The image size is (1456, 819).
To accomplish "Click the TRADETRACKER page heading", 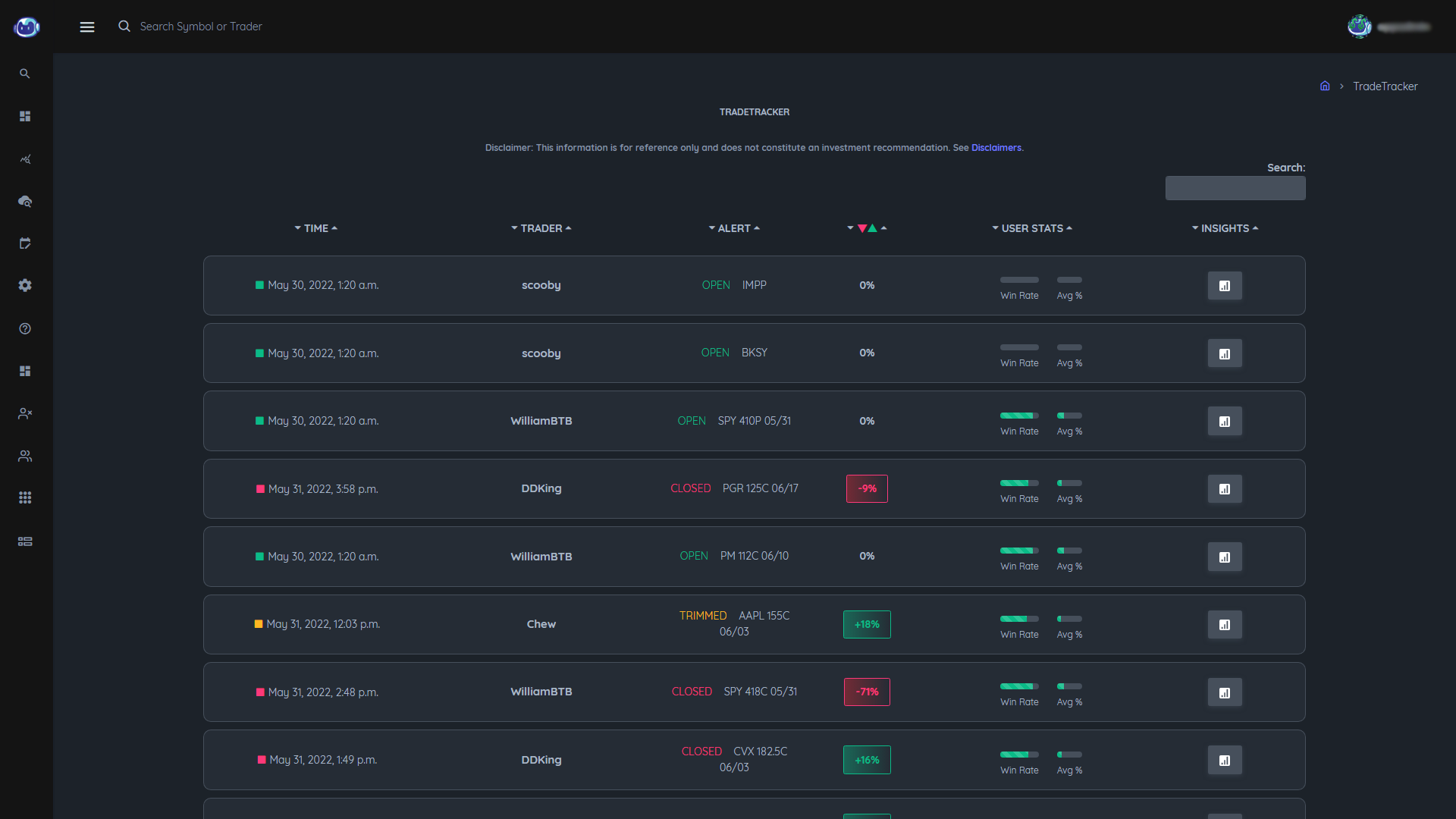I will 755,112.
